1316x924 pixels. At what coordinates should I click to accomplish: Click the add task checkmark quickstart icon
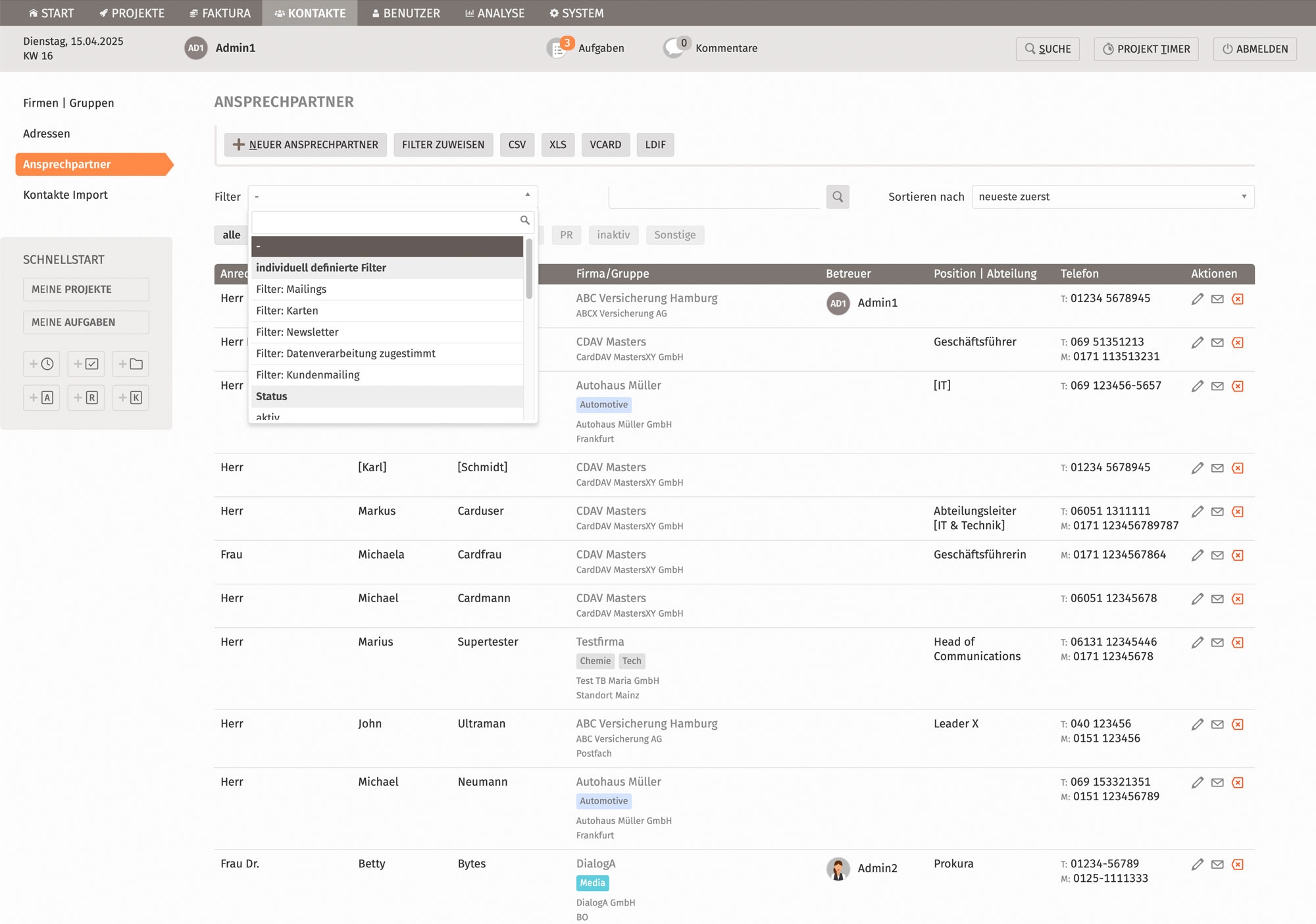86,364
